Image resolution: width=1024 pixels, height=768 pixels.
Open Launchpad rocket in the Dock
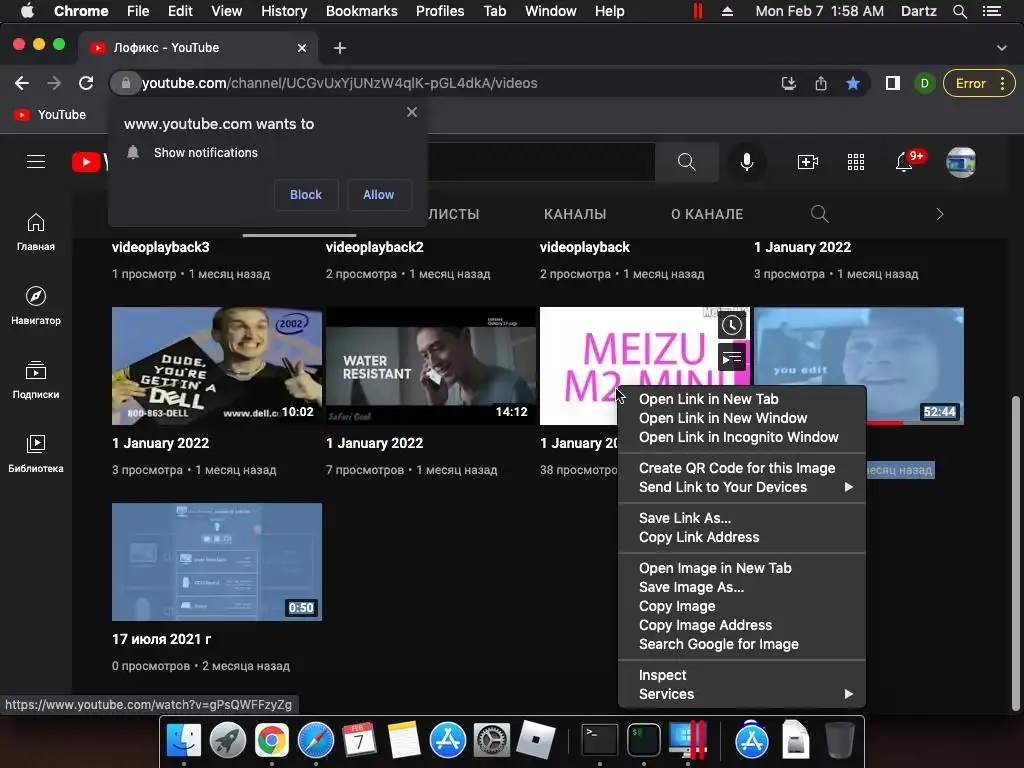(228, 741)
